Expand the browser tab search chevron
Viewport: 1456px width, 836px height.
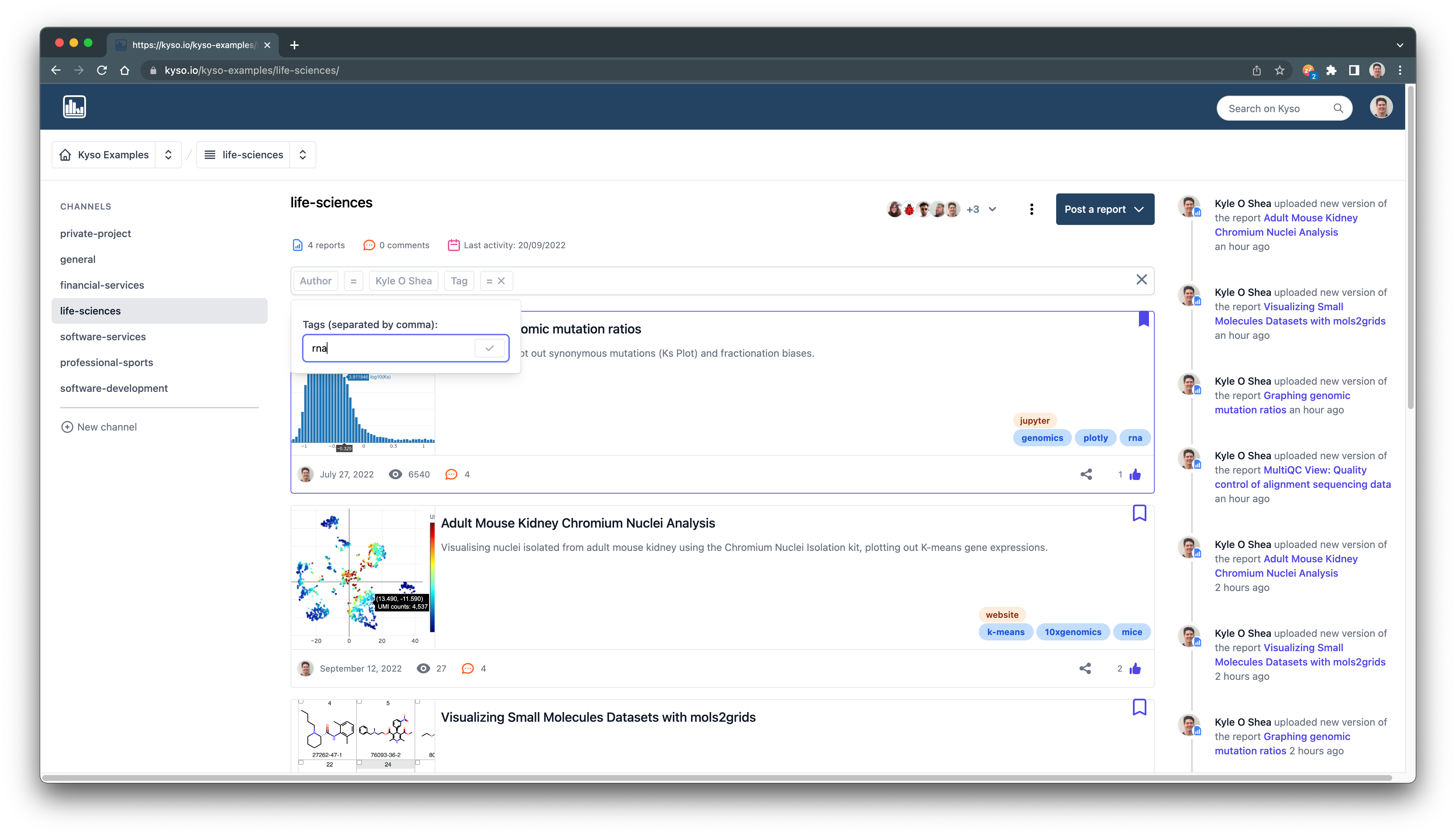tap(1400, 45)
